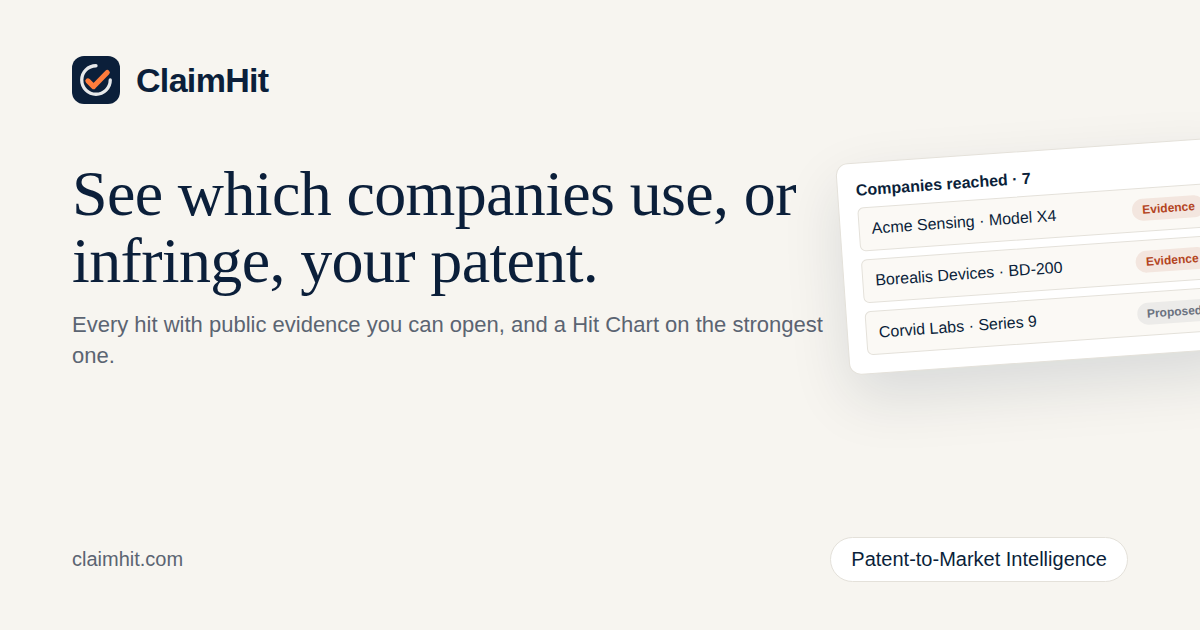The height and width of the screenshot is (630, 1200).
Task: Click the word 'patent.' in the headline
Action: tap(513, 264)
